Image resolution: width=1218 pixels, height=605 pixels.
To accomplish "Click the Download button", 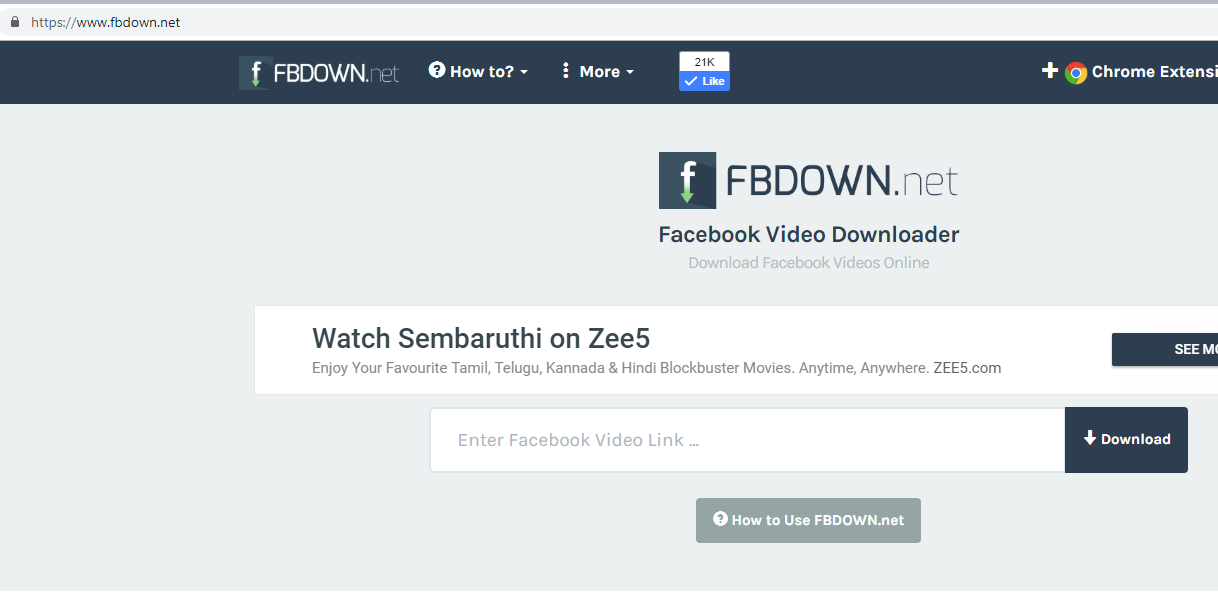I will click(1126, 439).
